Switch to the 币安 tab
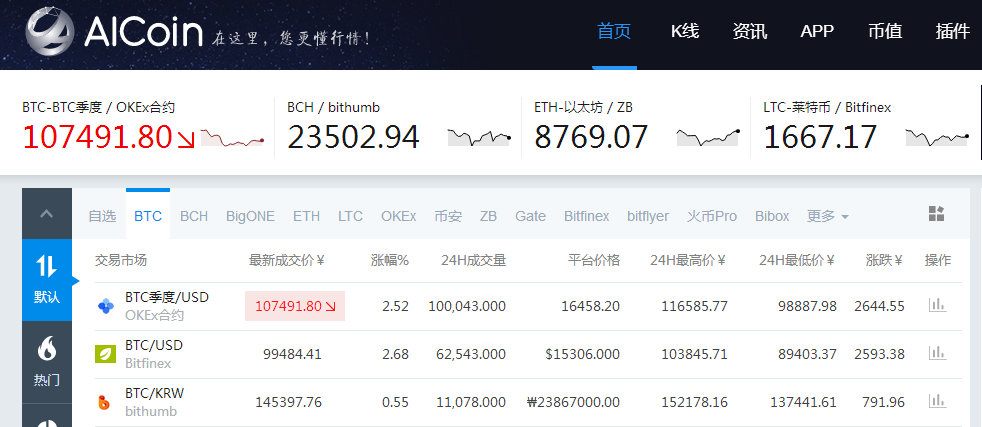Screen dimensions: 982x427 tap(448, 216)
